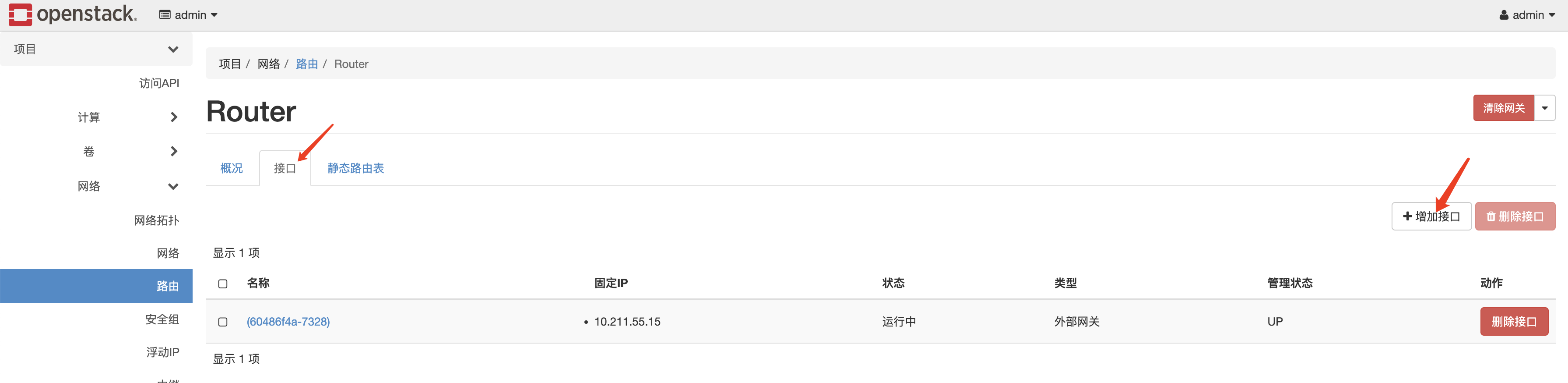Click the 清除网关 button

tap(1504, 107)
